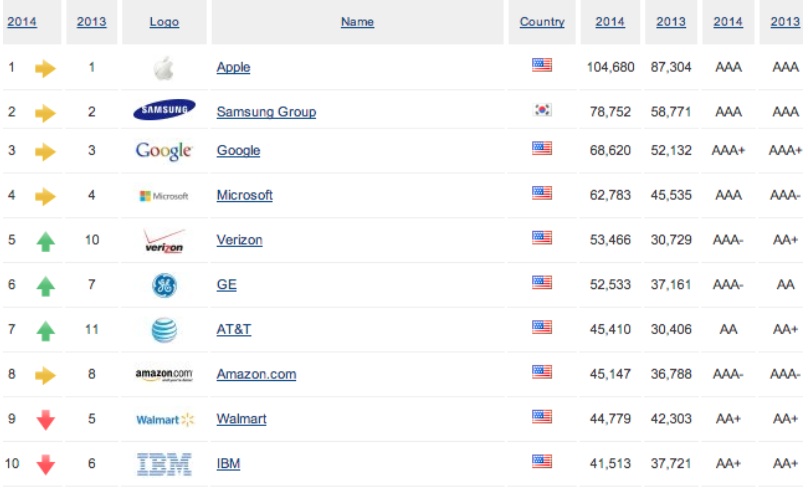Click the Google logo image

click(x=164, y=151)
